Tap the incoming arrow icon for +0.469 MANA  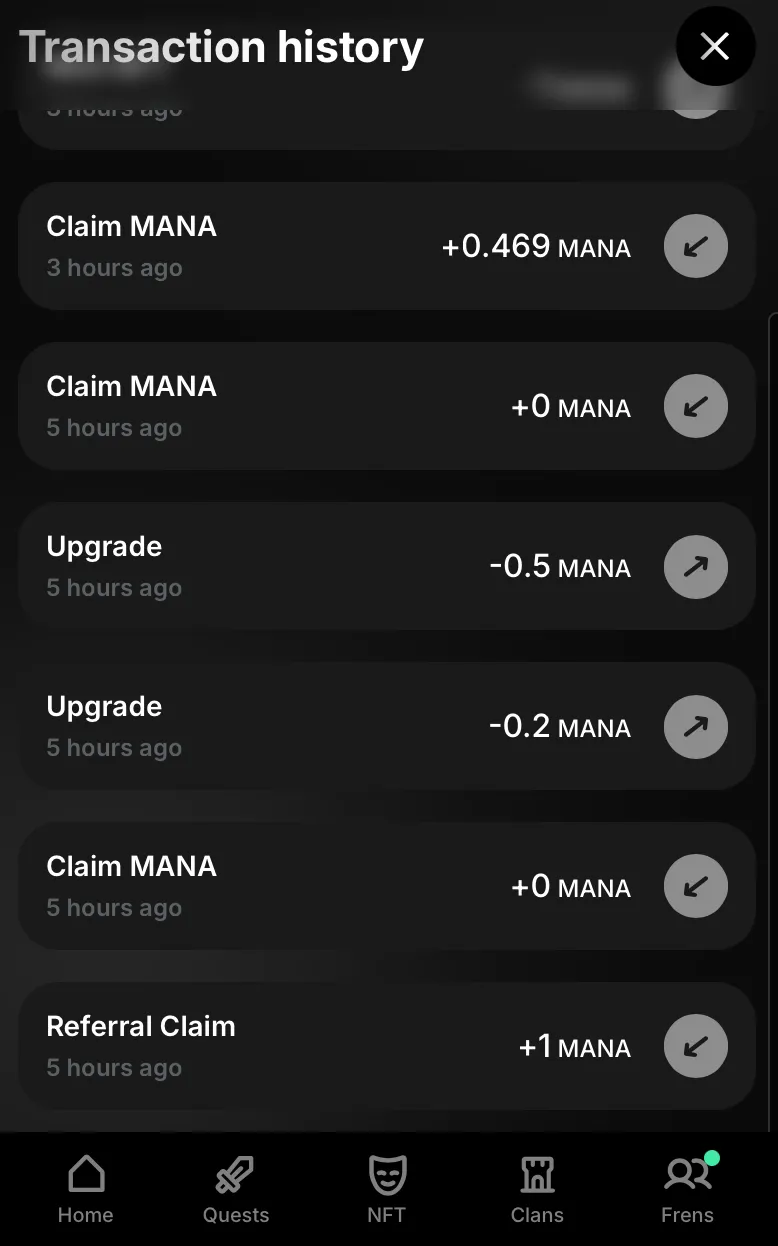(696, 246)
